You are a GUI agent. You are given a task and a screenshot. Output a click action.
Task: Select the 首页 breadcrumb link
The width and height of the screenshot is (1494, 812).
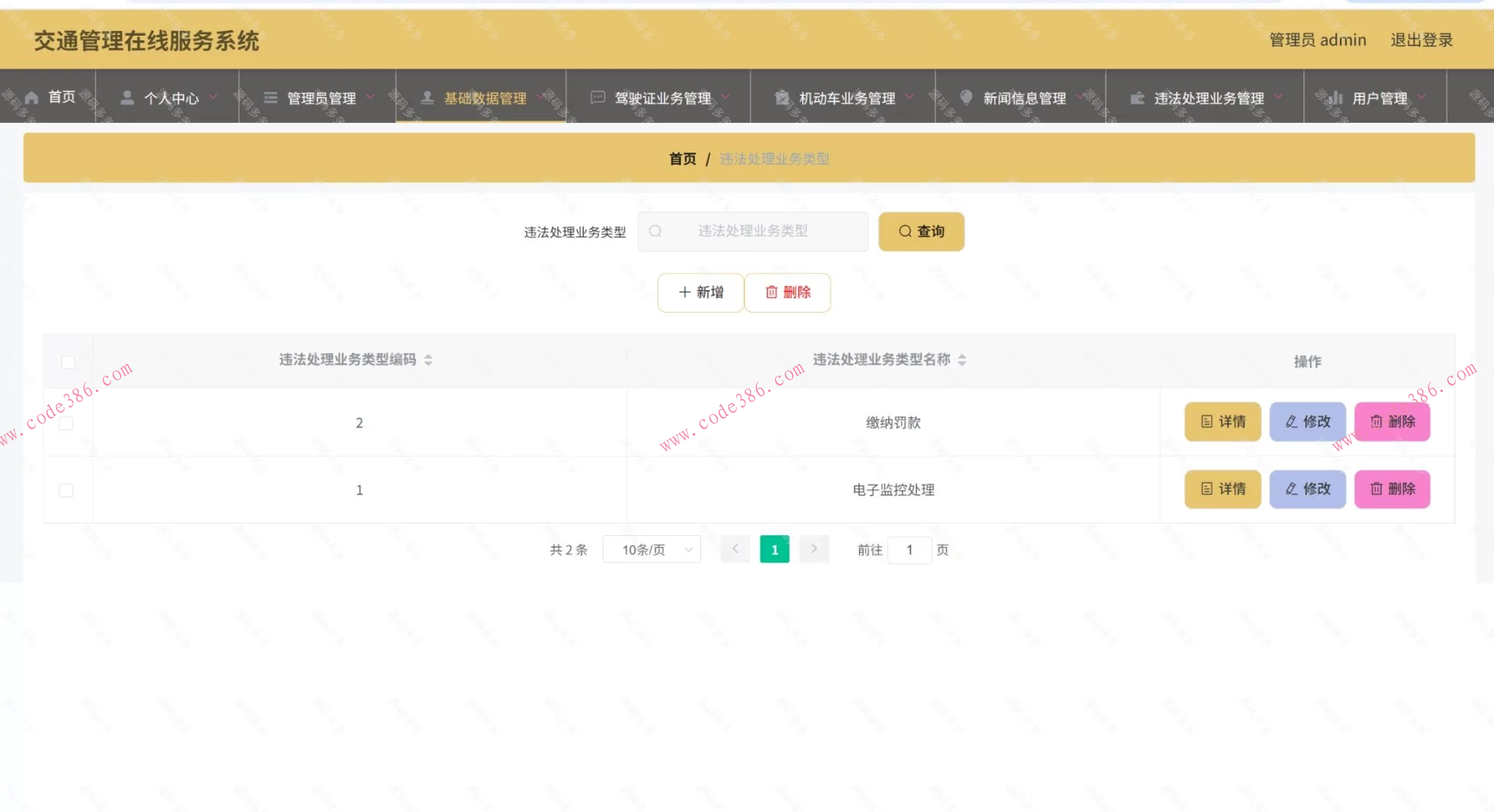click(682, 159)
